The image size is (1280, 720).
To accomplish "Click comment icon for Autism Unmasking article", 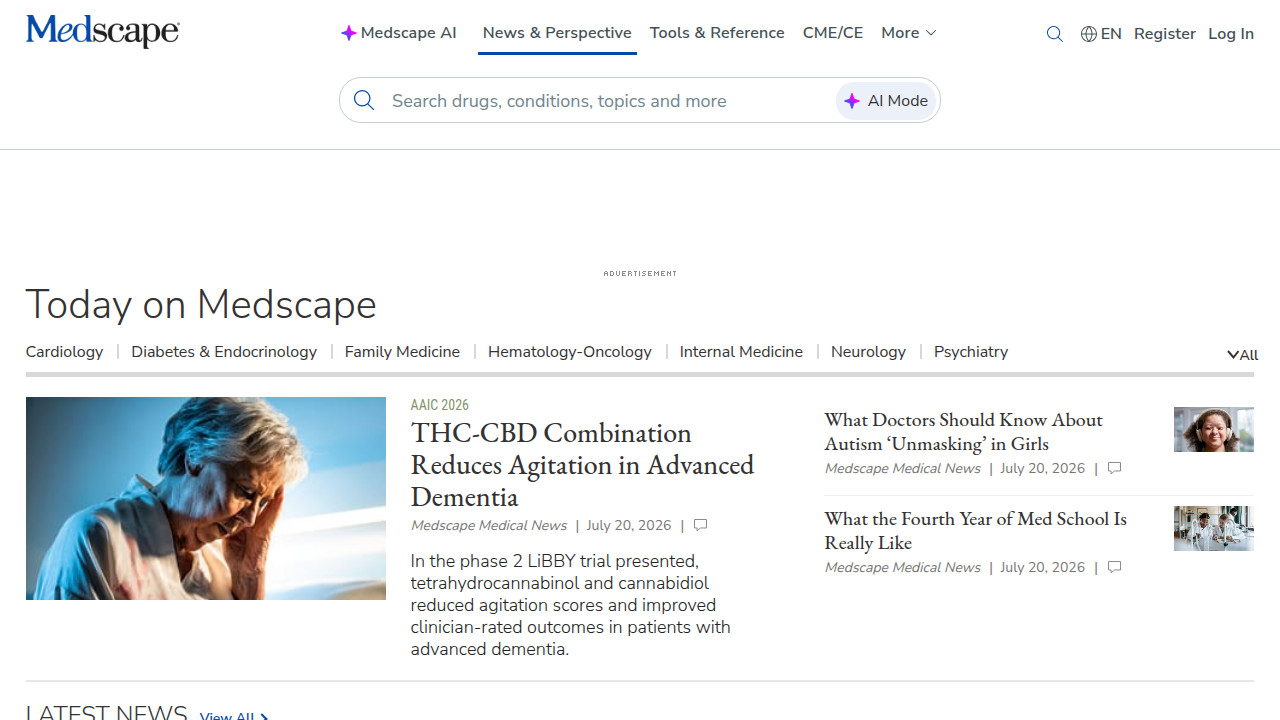I will tap(1114, 468).
